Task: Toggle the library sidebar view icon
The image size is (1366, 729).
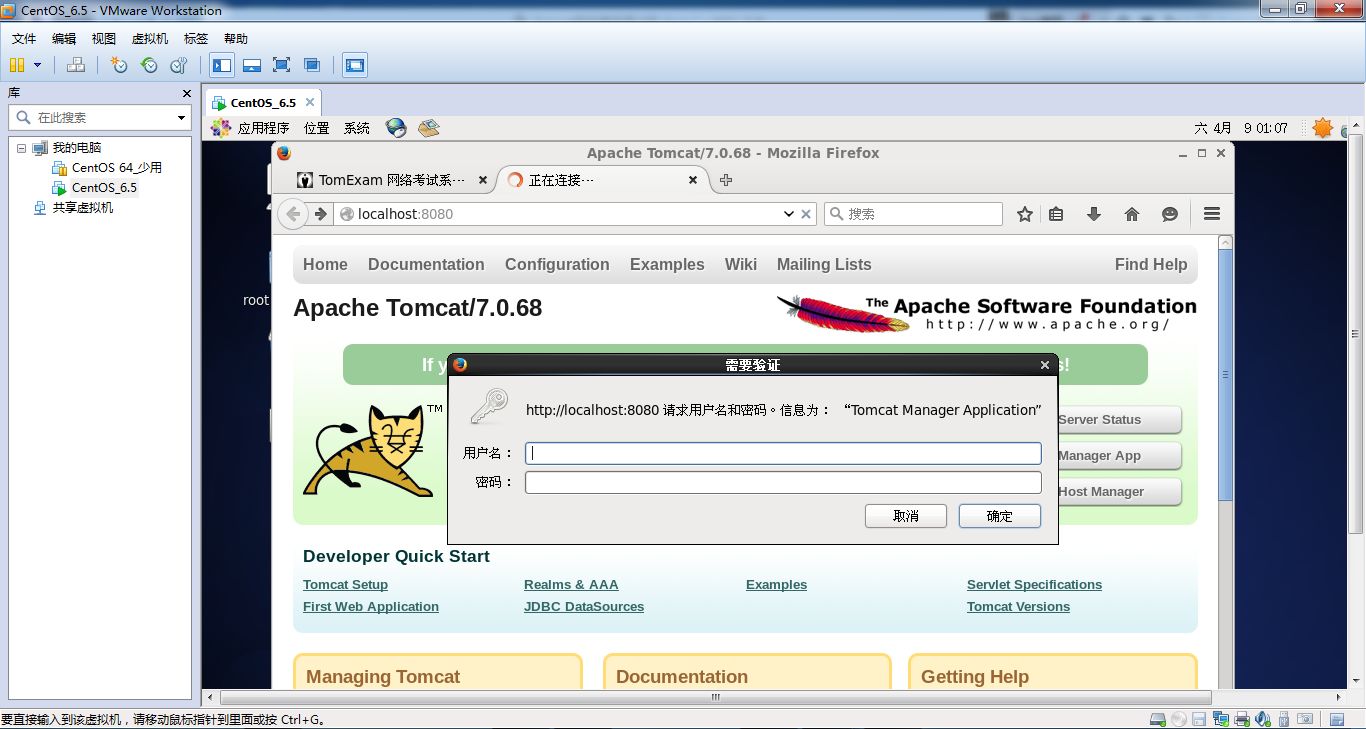Action: click(222, 65)
